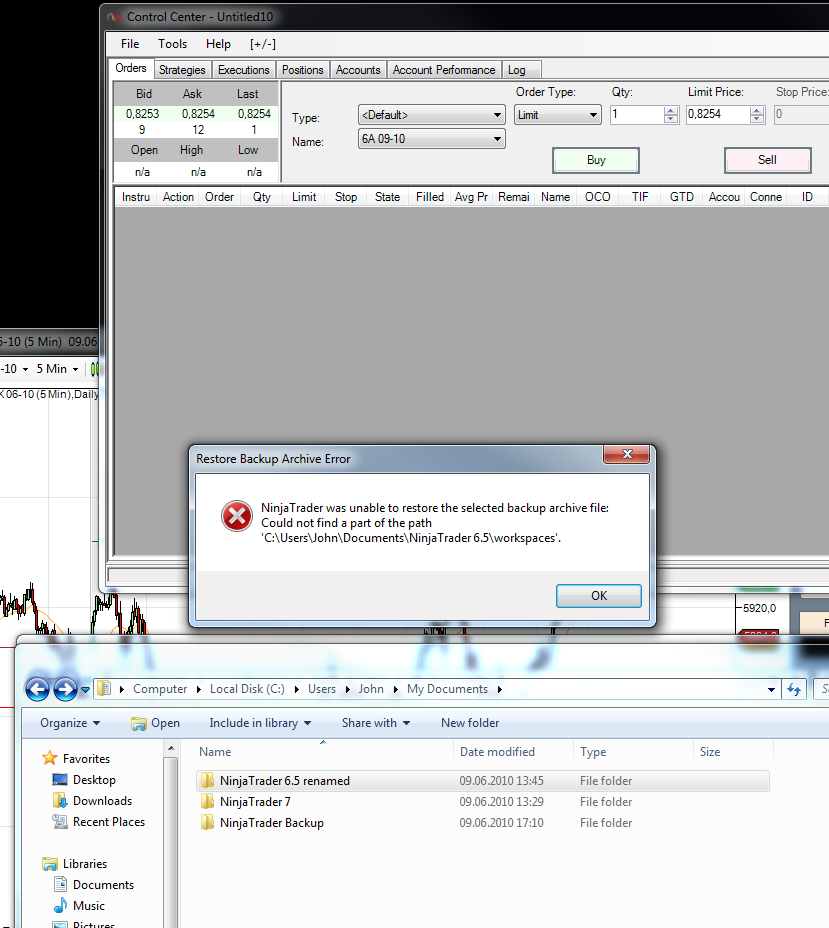Click the NinjaTrader 6.5 renamed folder icon

(207, 781)
